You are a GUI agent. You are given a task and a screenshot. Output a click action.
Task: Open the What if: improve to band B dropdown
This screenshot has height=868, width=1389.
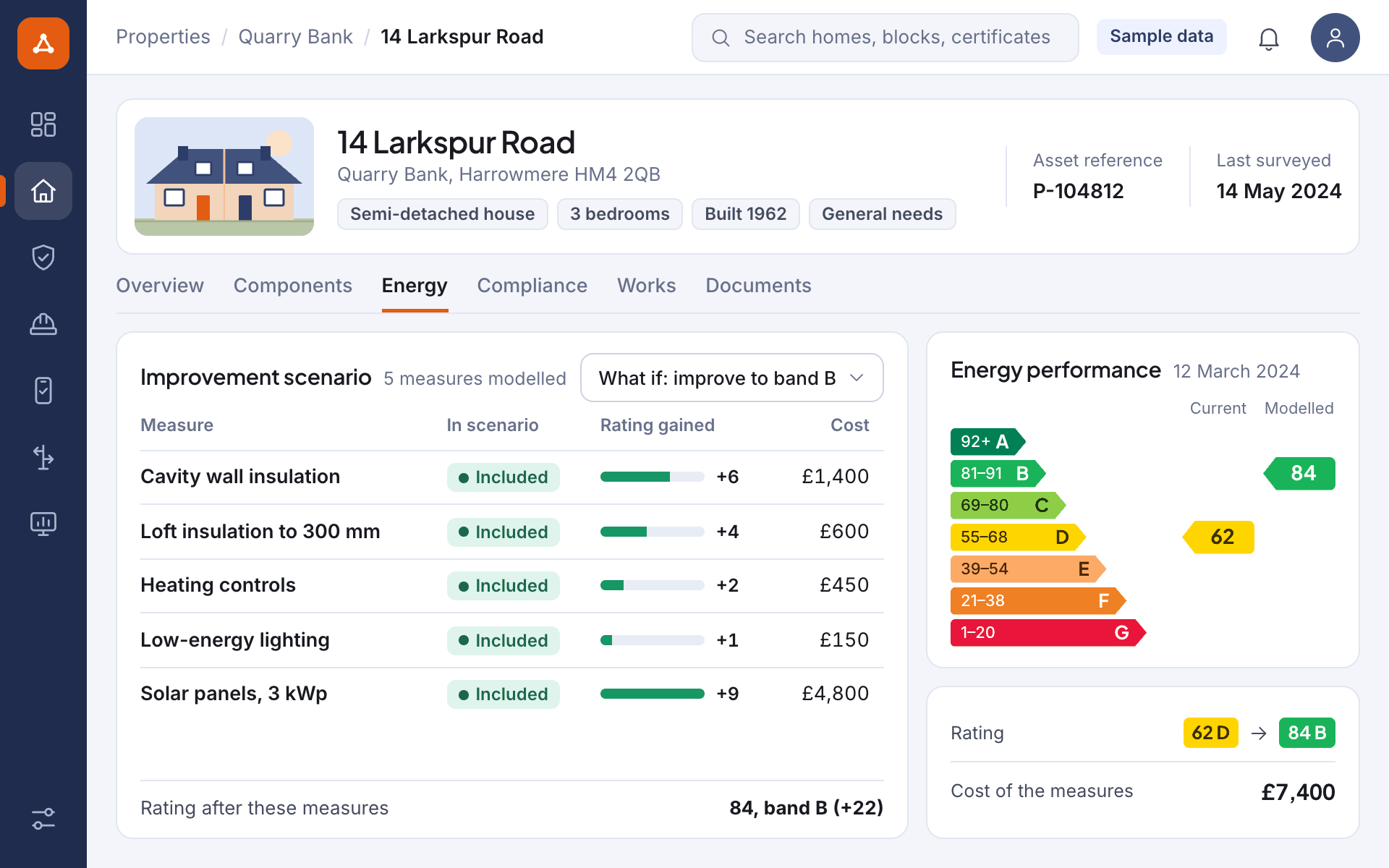tap(732, 378)
